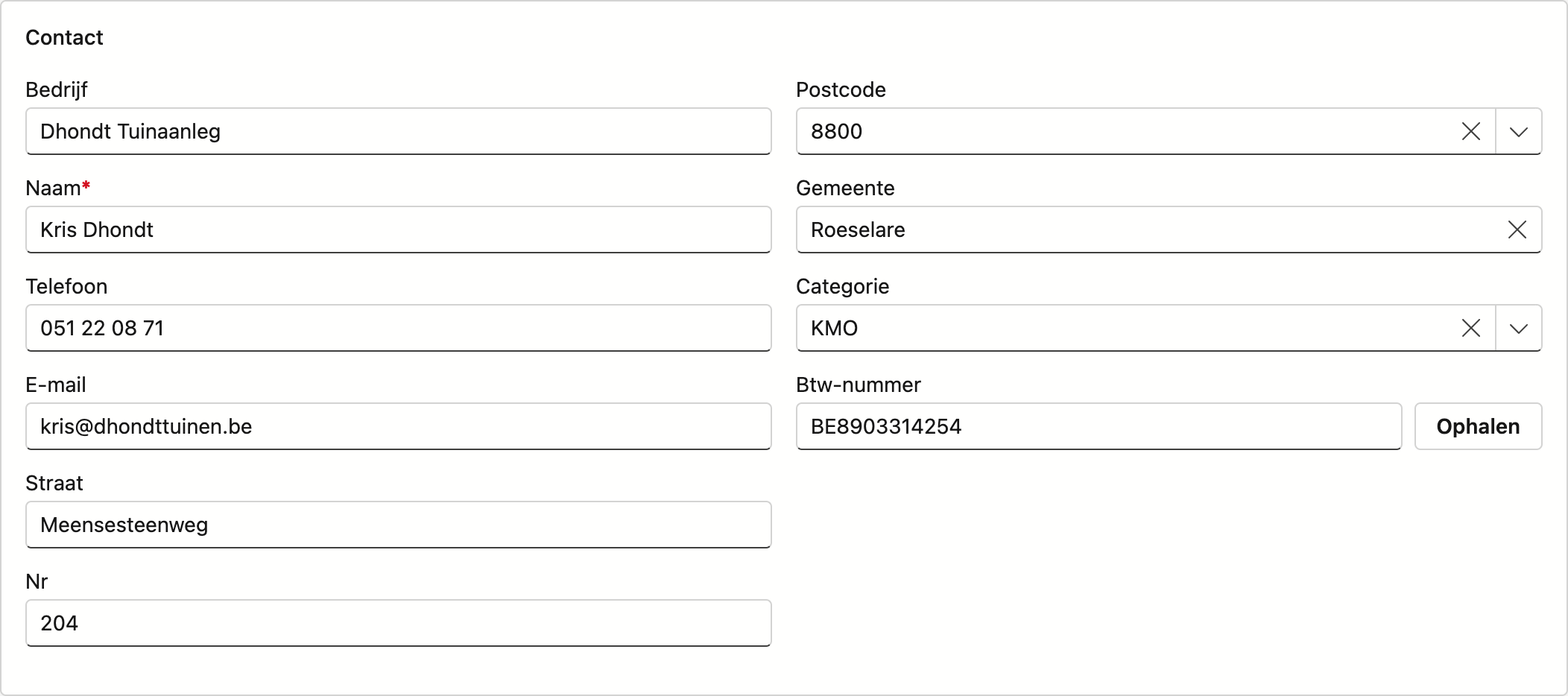Click the Straat field Meensesteenweg
Image resolution: width=1568 pixels, height=696 pixels.
pos(399,525)
